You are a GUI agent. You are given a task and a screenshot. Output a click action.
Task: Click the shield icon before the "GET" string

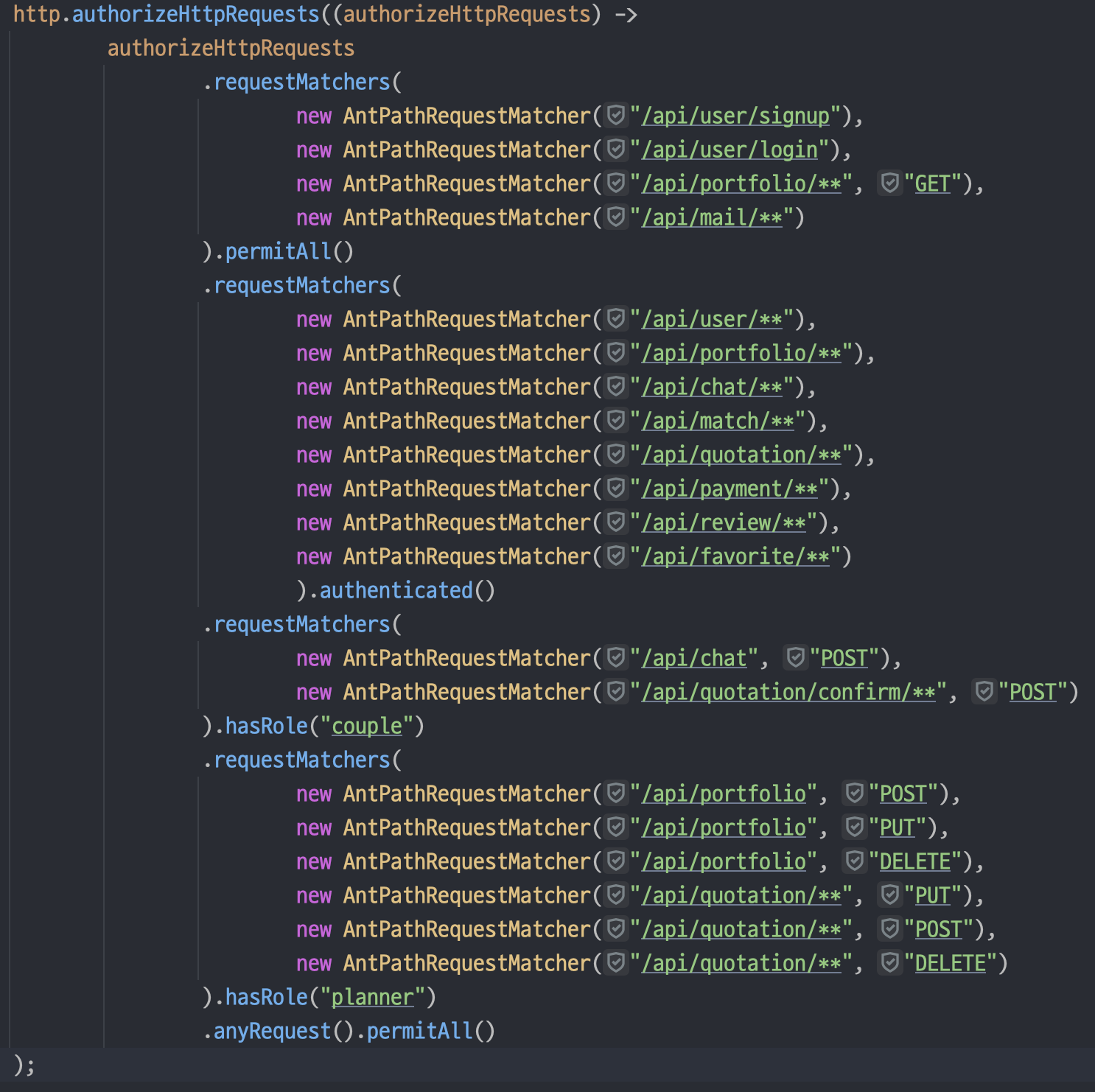point(890,183)
